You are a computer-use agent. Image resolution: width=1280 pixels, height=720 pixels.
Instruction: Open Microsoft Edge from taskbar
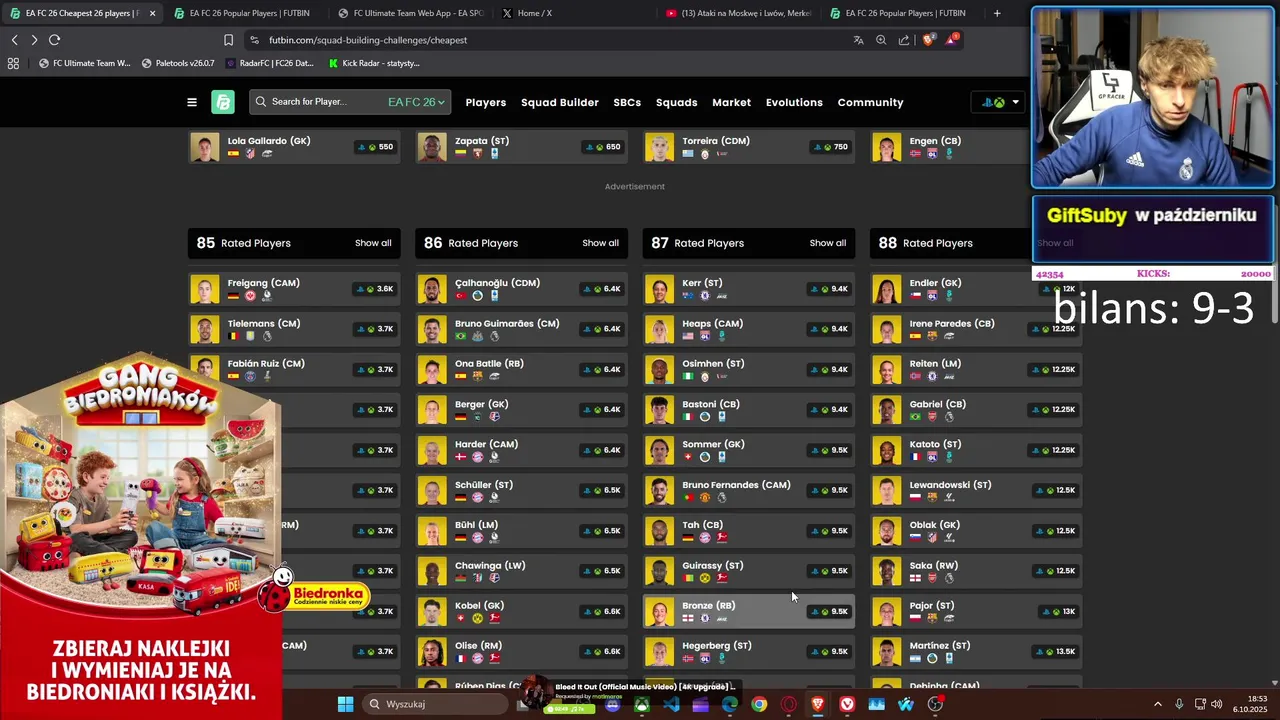point(730,704)
